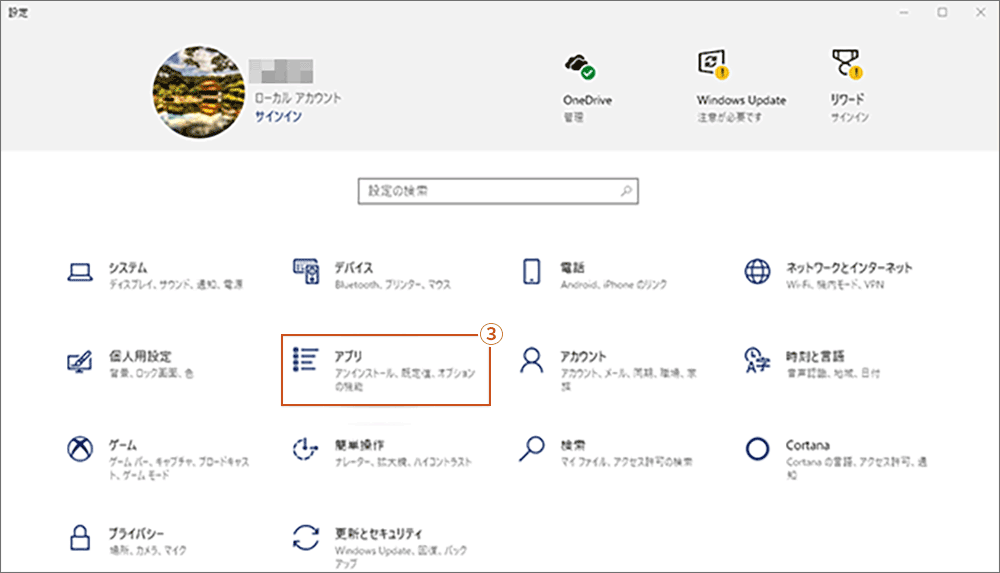Open the 簡単操作 ease of access icon
Image resolution: width=1000 pixels, height=573 pixels.
(x=305, y=449)
